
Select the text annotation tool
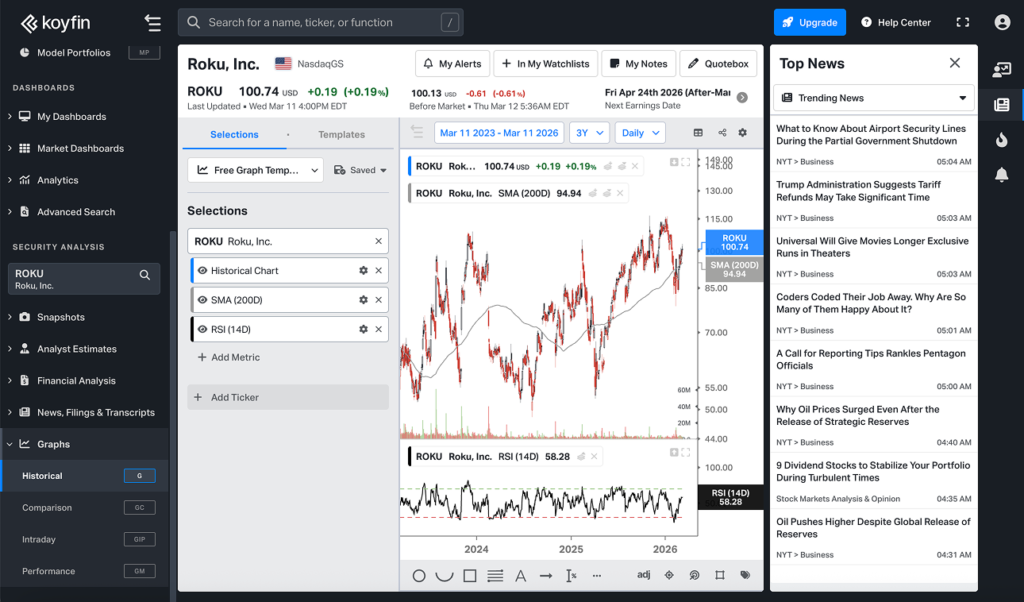(x=520, y=576)
